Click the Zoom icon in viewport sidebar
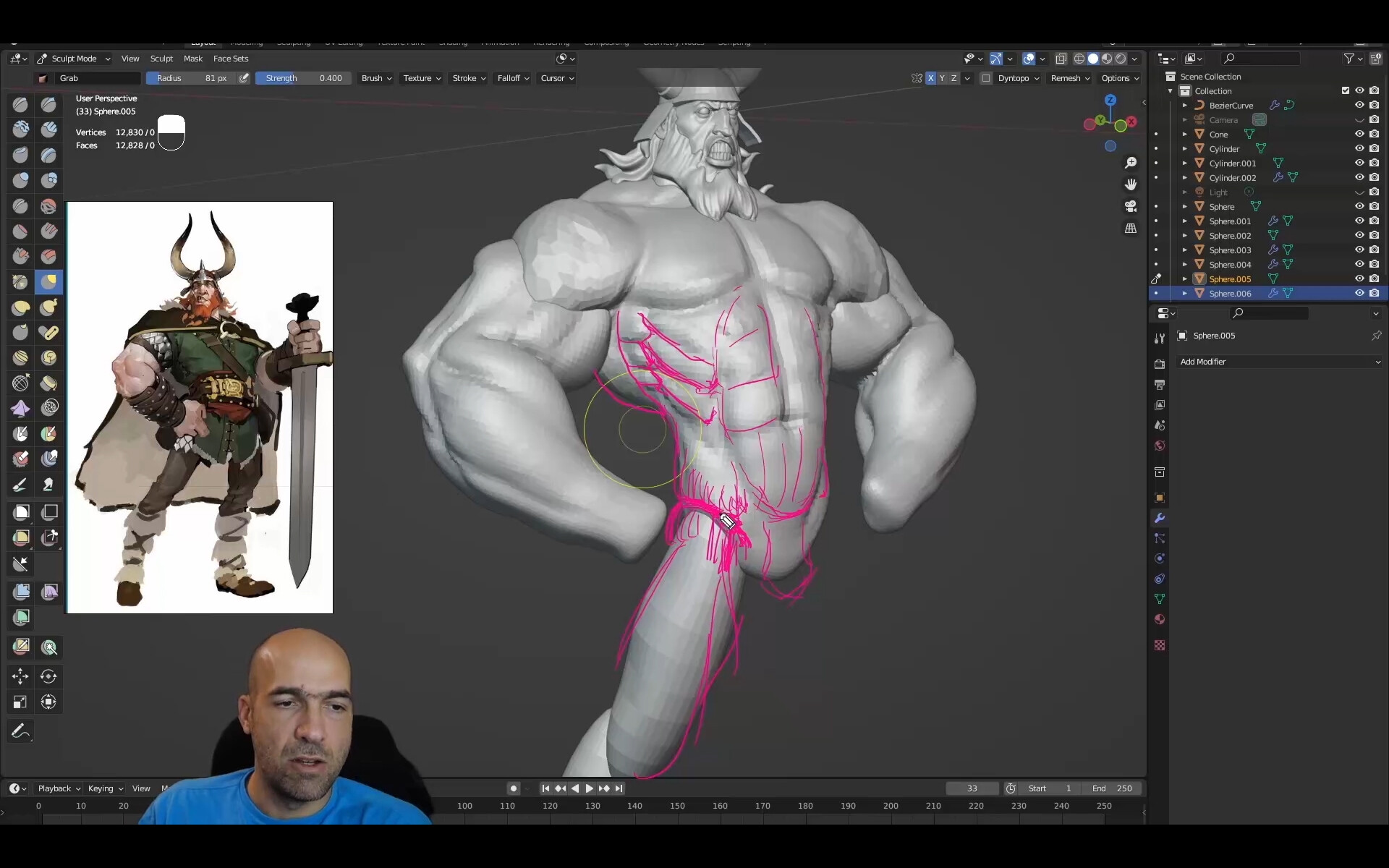The width and height of the screenshot is (1389, 868). 1131,163
